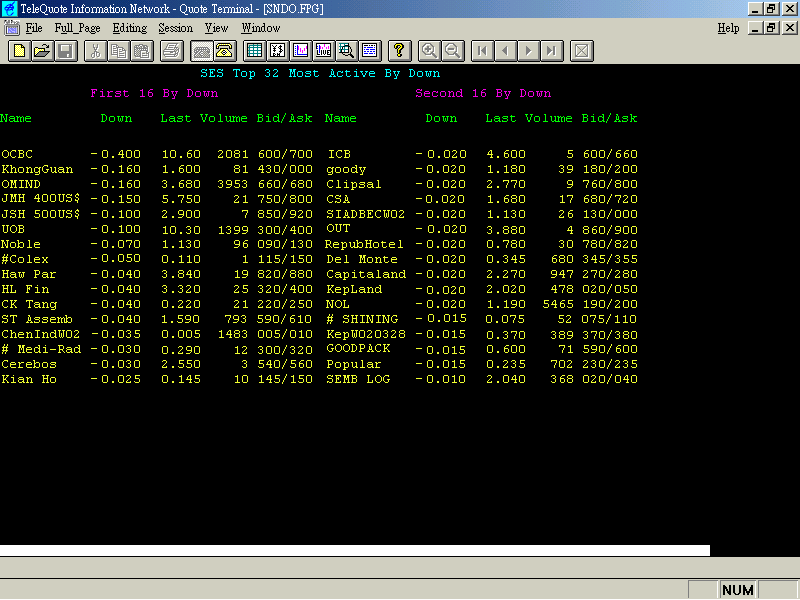800x600 pixels.
Task: Click the #Colex stock name
Action: click(25, 259)
